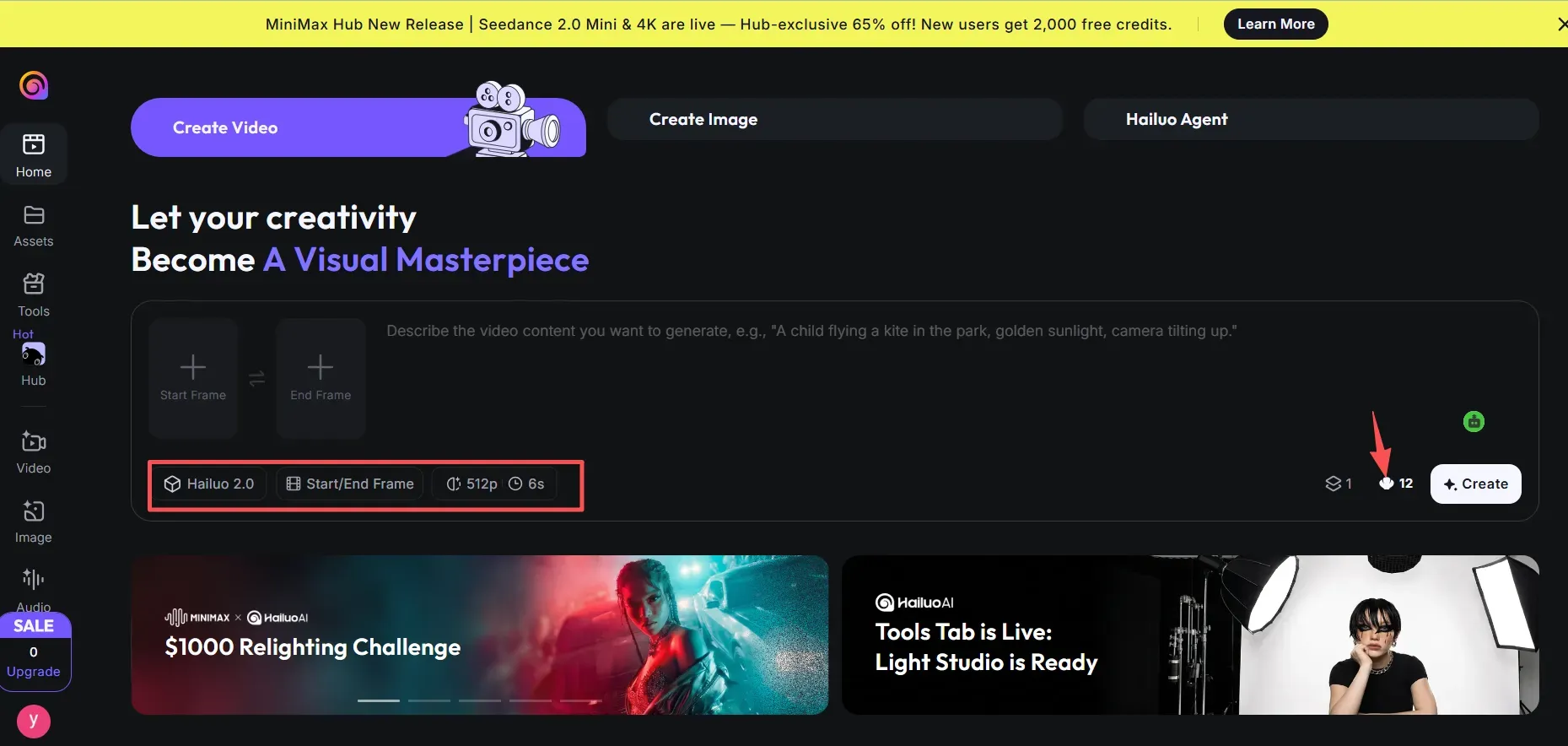Select the third carousel slide indicator
This screenshot has width=1568, height=746.
coord(480,700)
